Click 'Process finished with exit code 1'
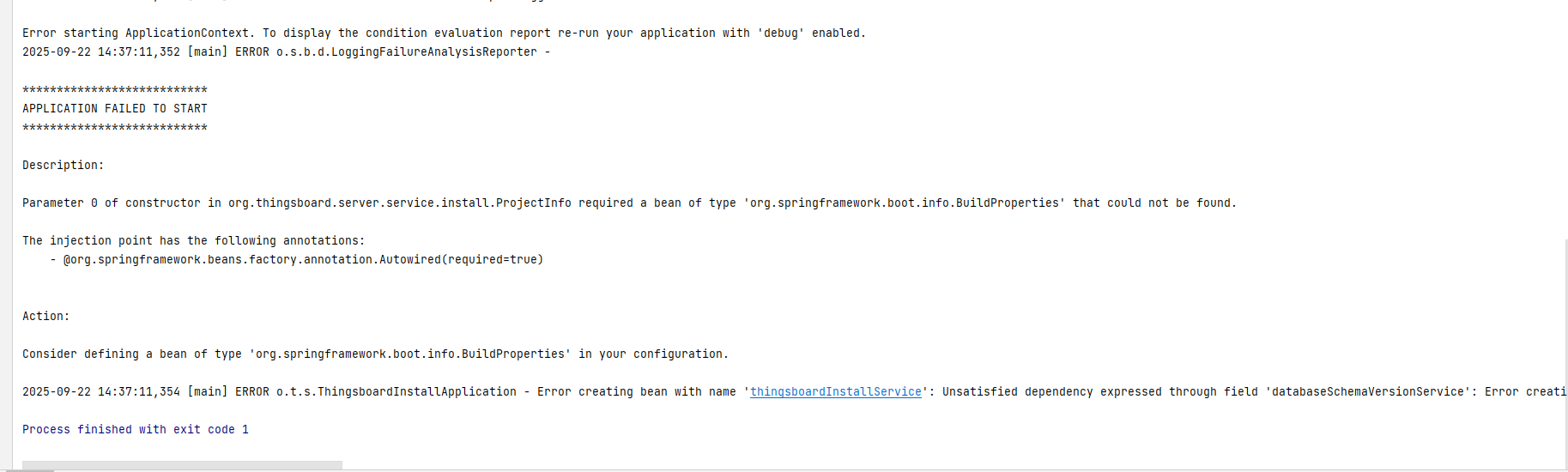 pos(136,430)
